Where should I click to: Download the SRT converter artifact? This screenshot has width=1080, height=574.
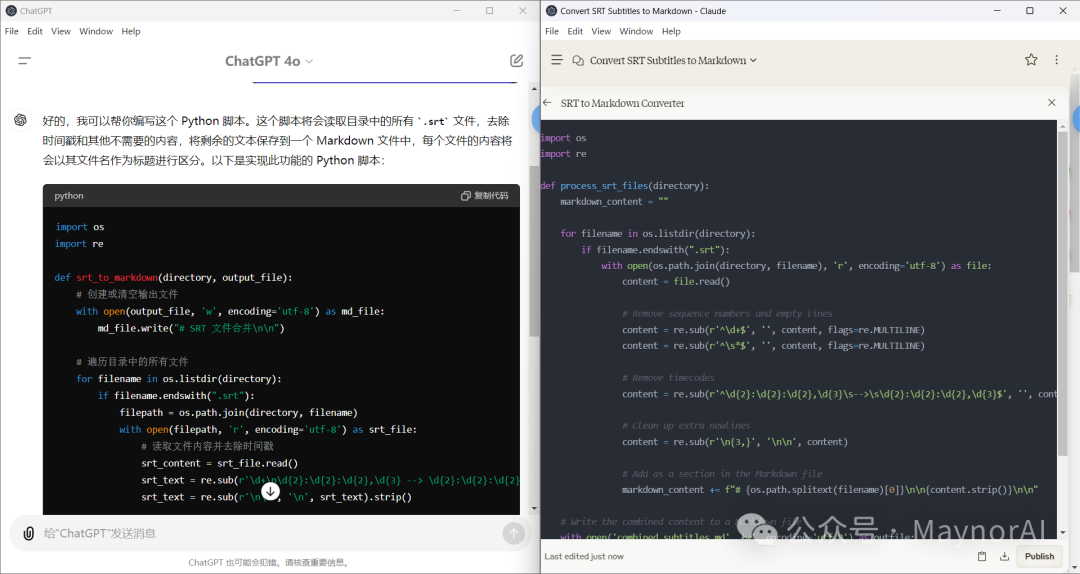coord(1004,556)
